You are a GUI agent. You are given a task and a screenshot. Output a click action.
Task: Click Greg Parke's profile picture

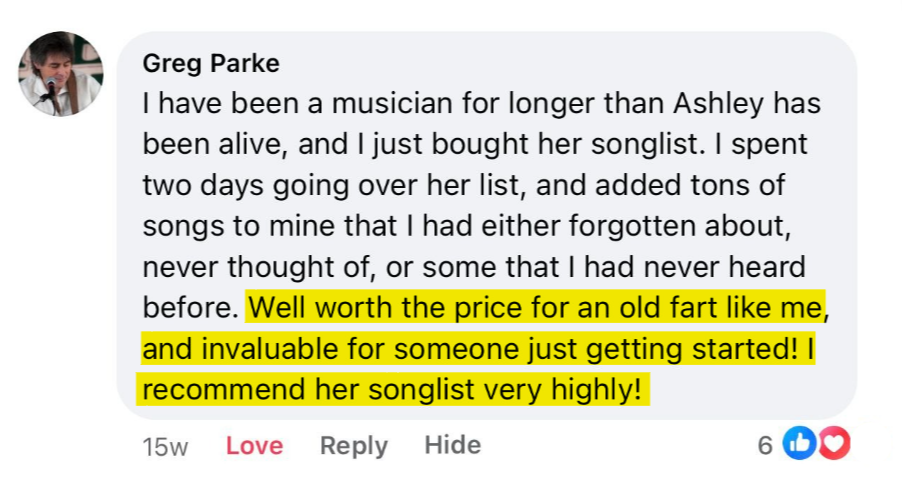(x=61, y=73)
